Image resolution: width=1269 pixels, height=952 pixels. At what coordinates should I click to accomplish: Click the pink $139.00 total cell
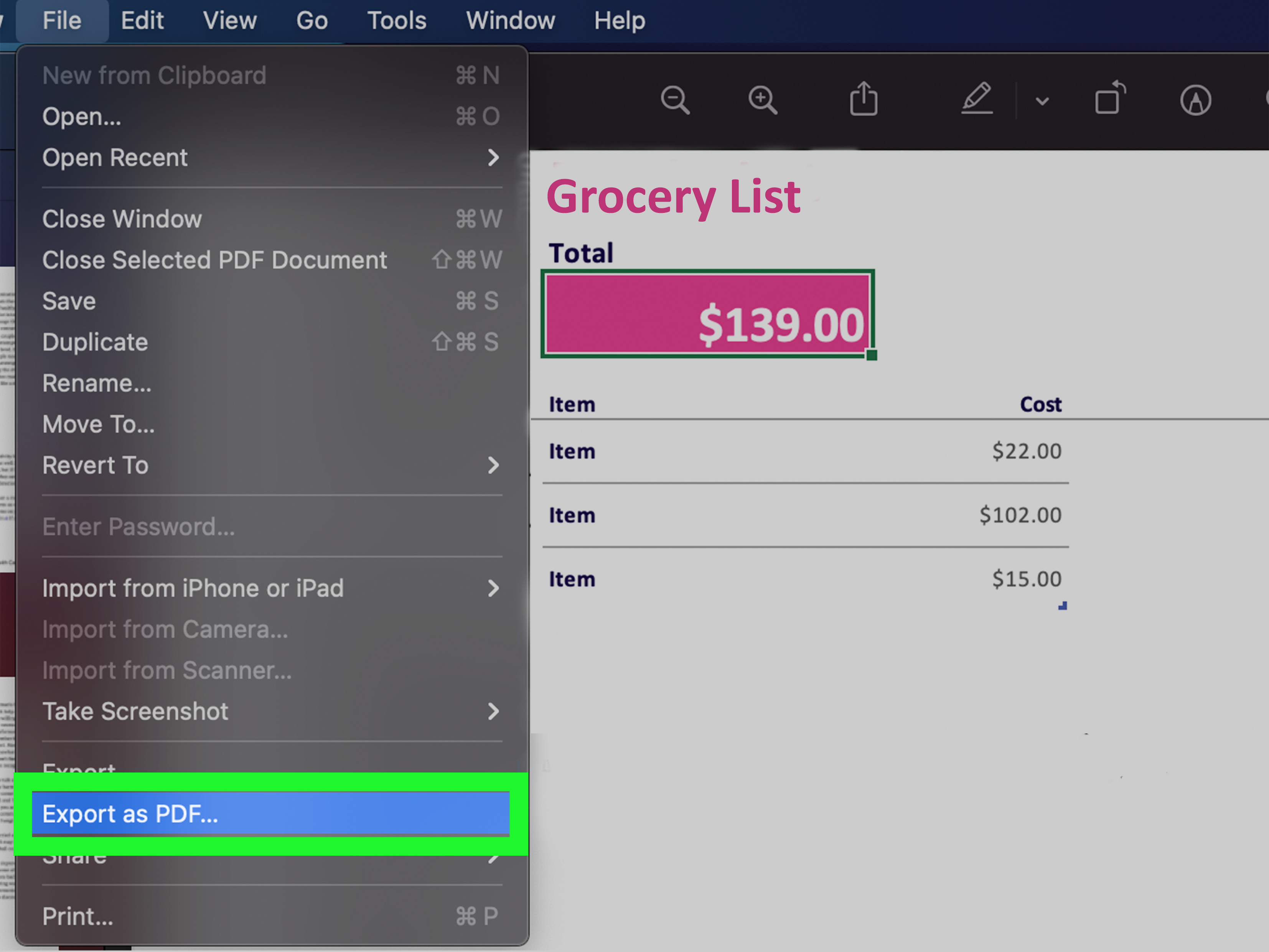tap(707, 314)
